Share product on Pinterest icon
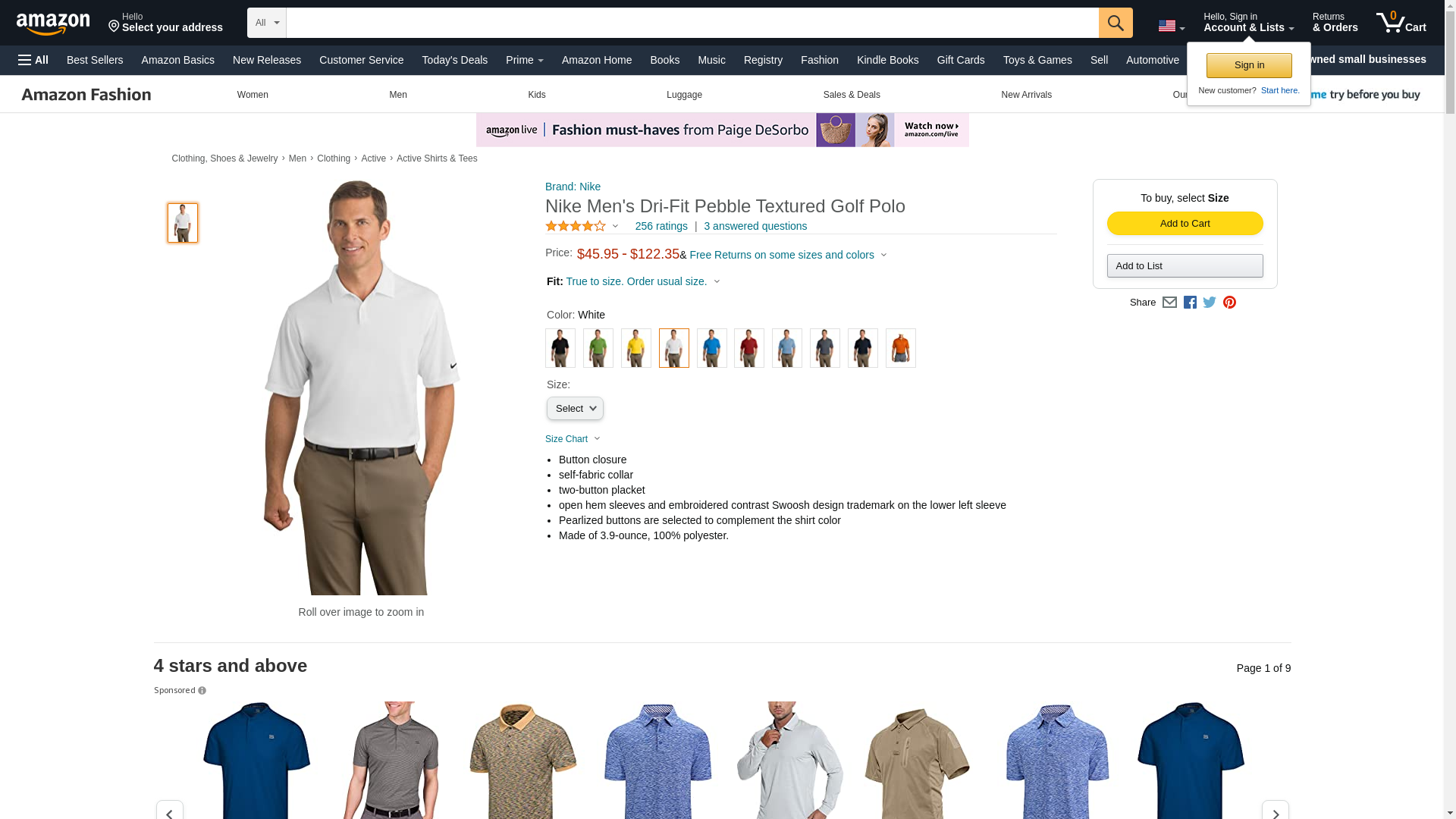This screenshot has height=819, width=1456. click(x=1229, y=302)
